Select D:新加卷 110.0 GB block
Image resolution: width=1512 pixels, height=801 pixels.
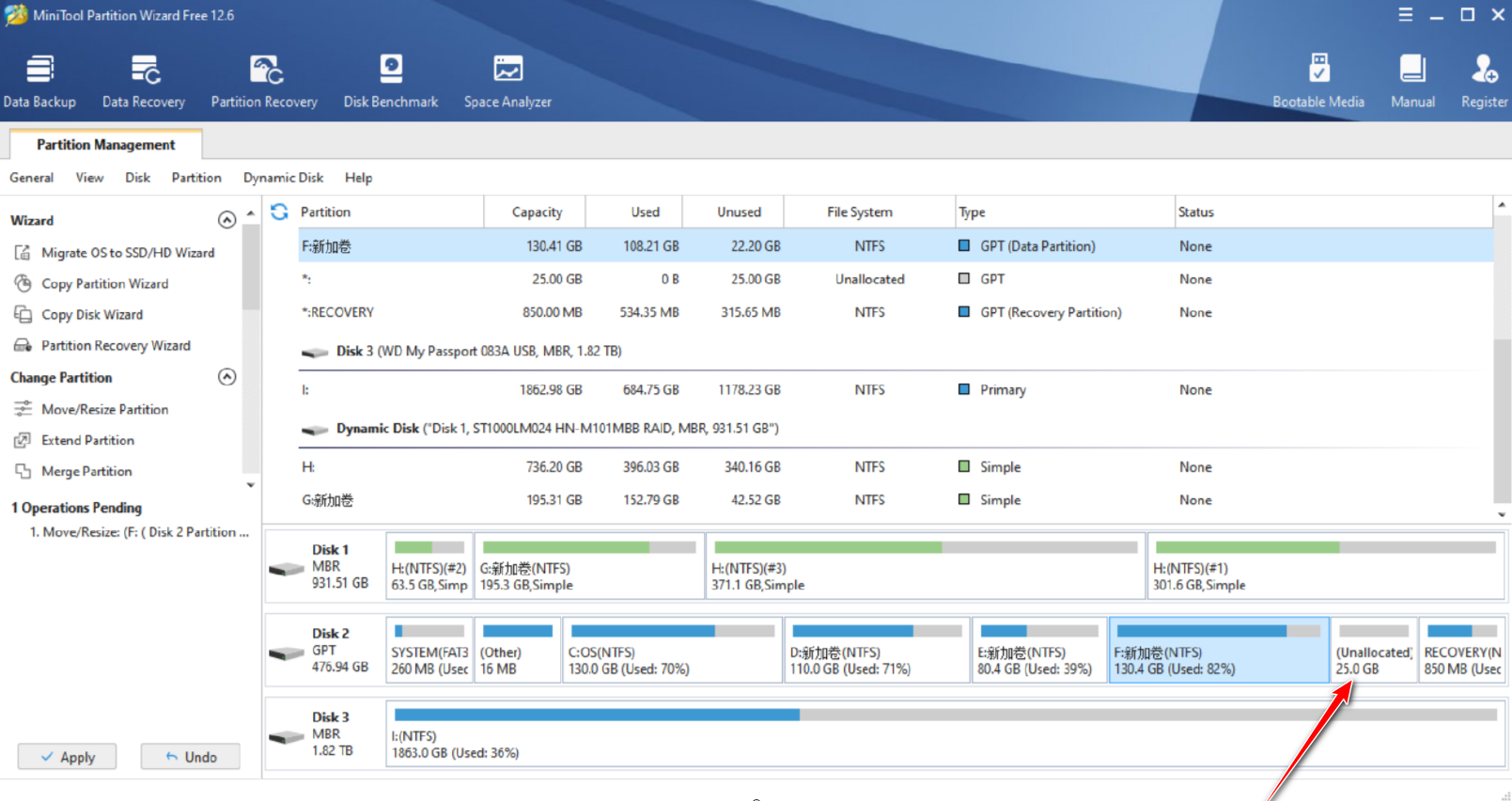click(876, 650)
